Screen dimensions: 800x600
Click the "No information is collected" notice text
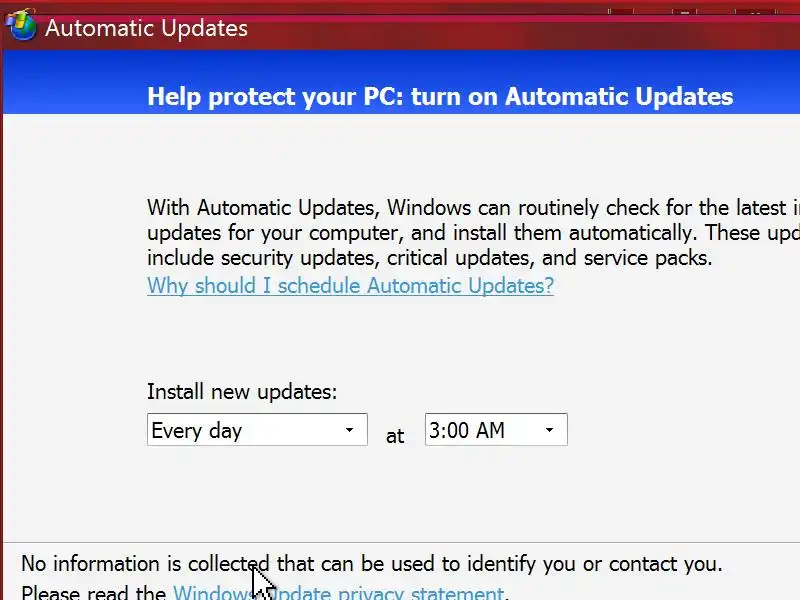point(371,564)
